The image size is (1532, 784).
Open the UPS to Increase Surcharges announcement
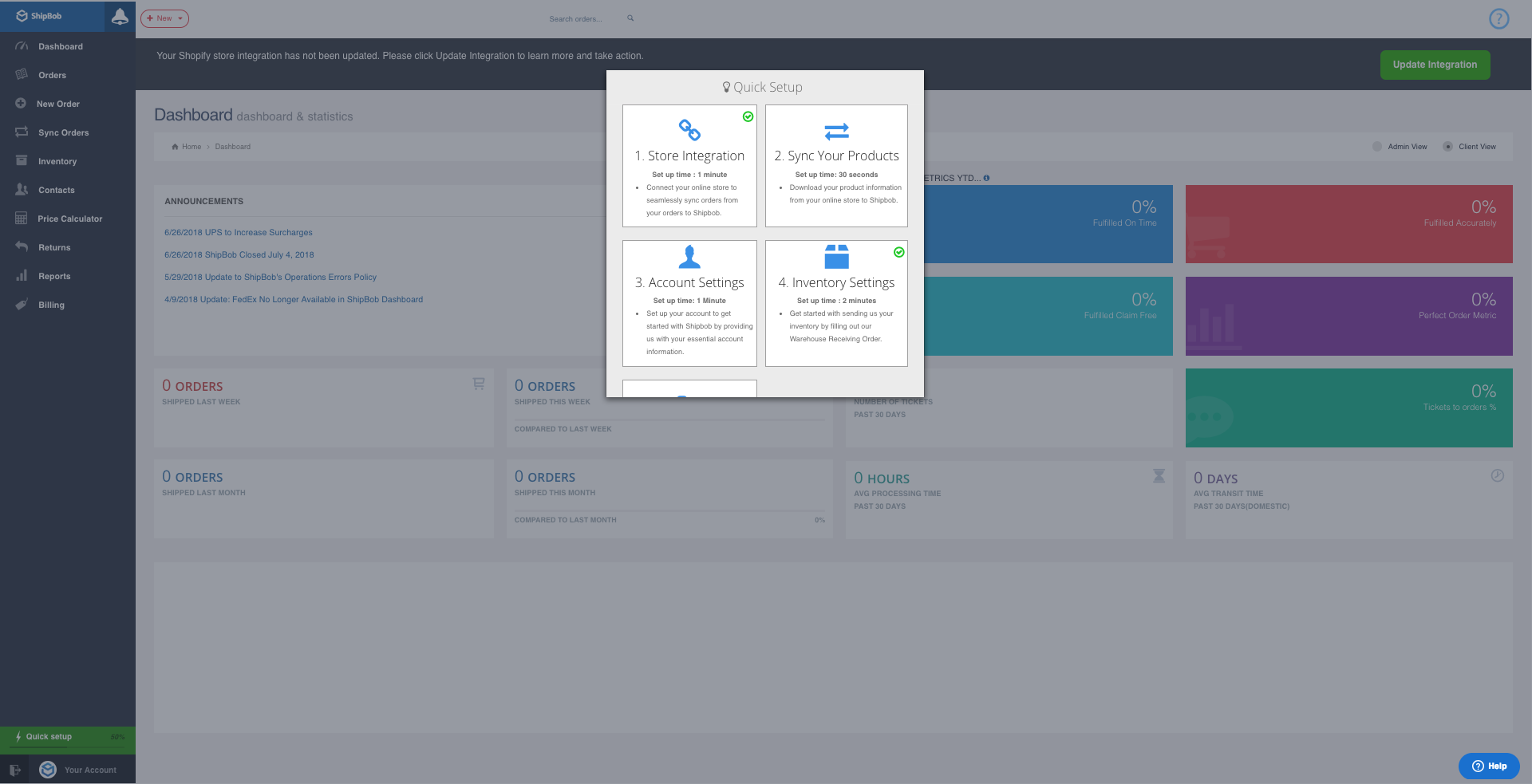[x=239, y=233]
